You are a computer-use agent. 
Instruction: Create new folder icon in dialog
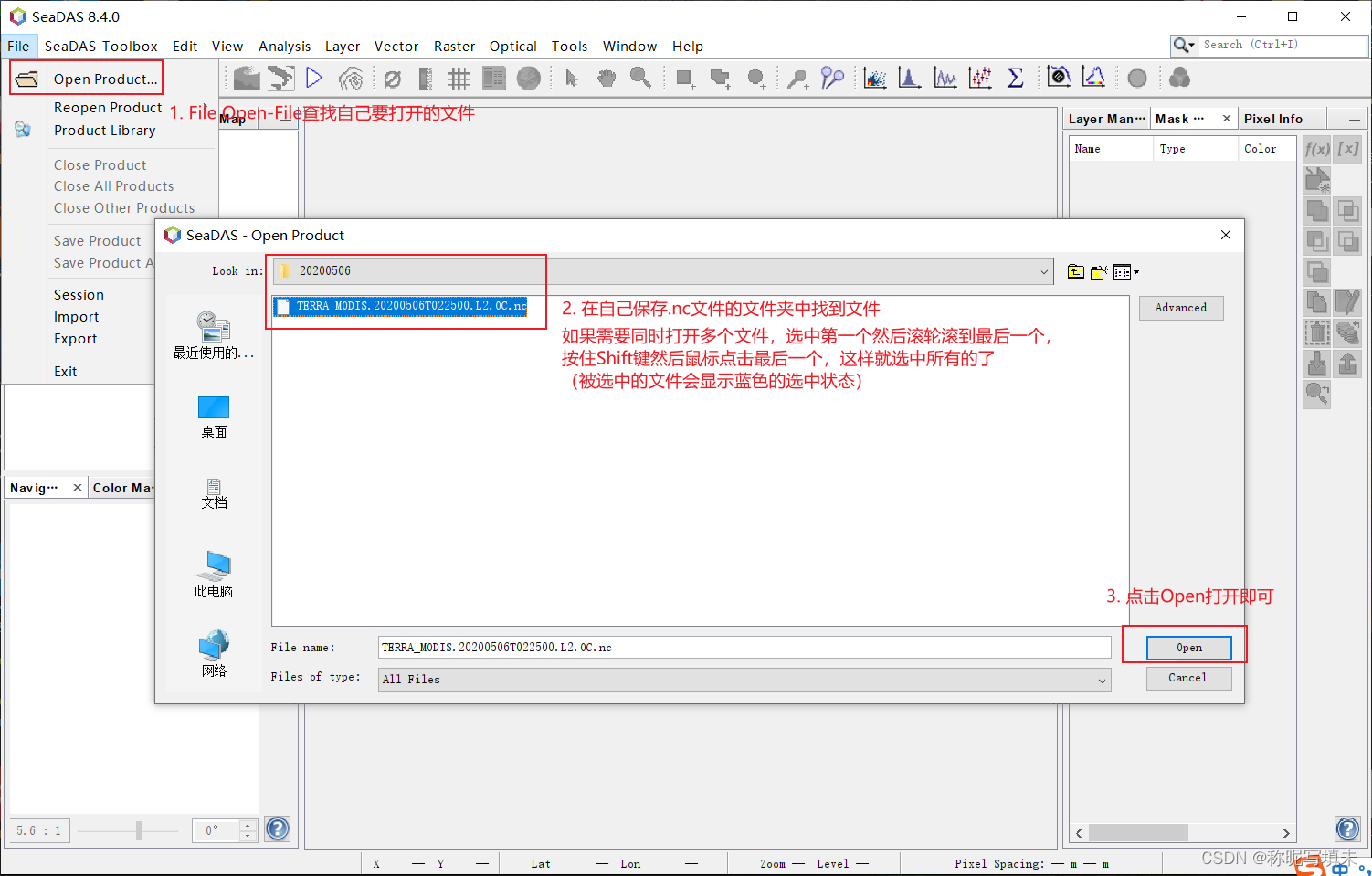(x=1099, y=271)
